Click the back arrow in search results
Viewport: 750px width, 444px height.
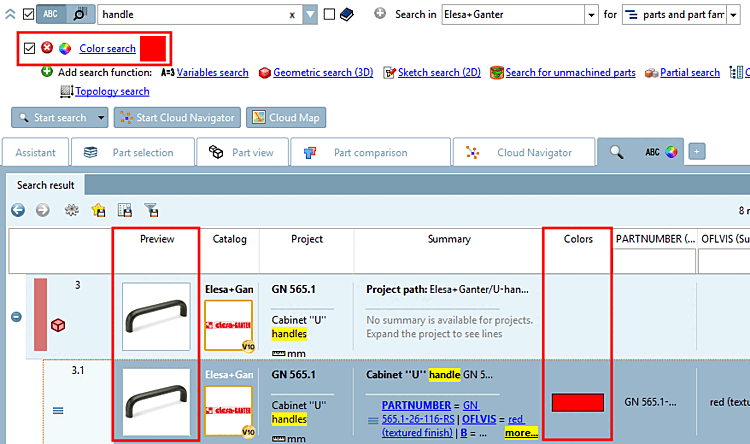[18, 210]
